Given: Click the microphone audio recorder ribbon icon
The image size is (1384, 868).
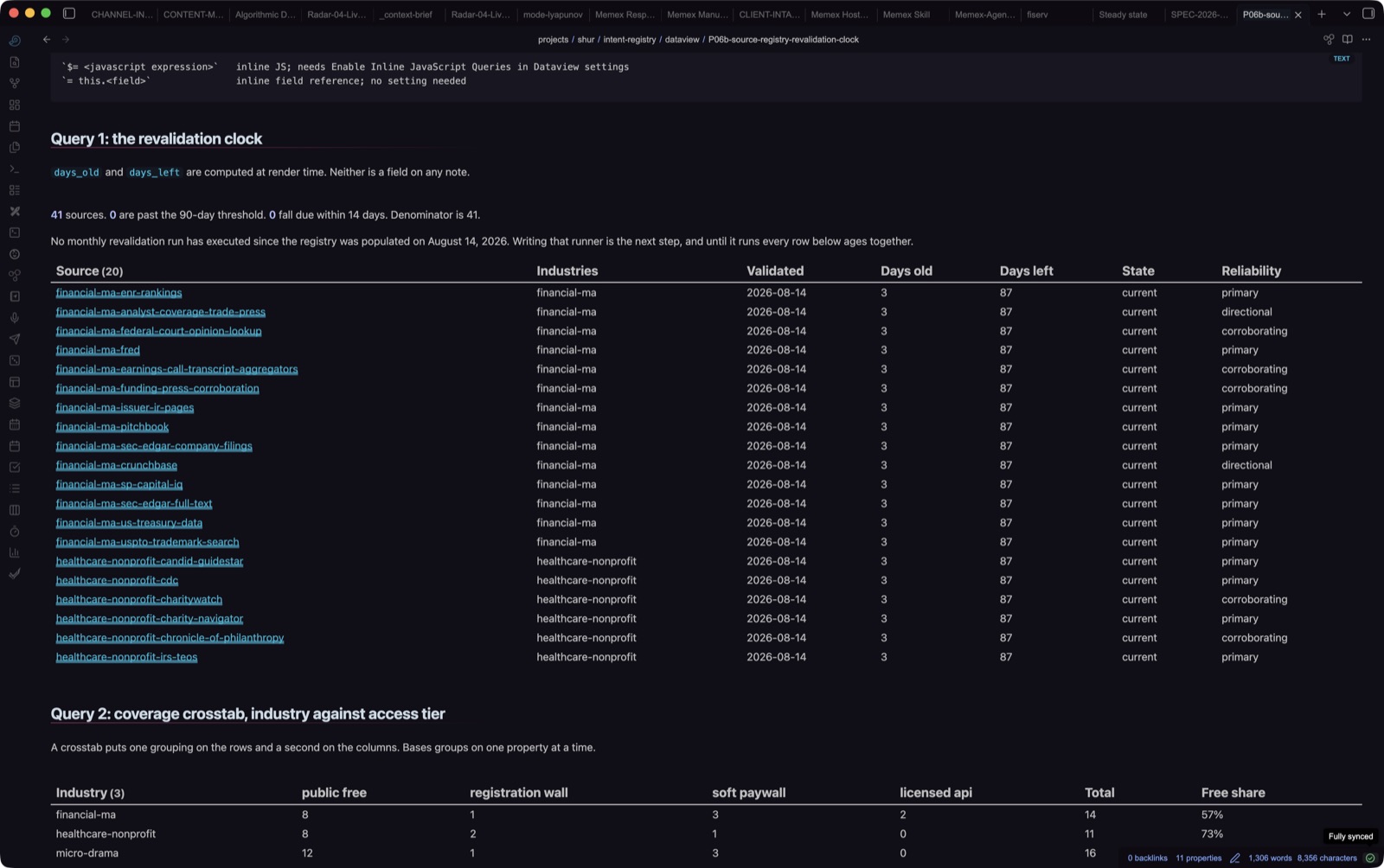Looking at the screenshot, I should click(x=15, y=318).
